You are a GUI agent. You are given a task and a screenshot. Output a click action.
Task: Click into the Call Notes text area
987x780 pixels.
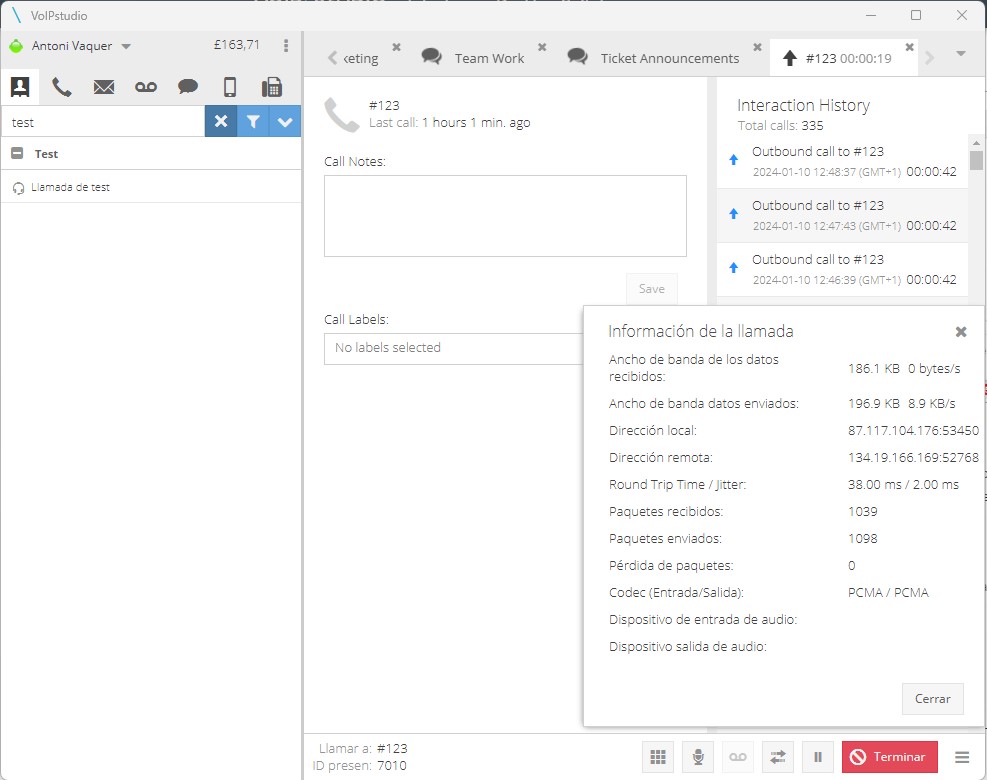[x=505, y=216]
